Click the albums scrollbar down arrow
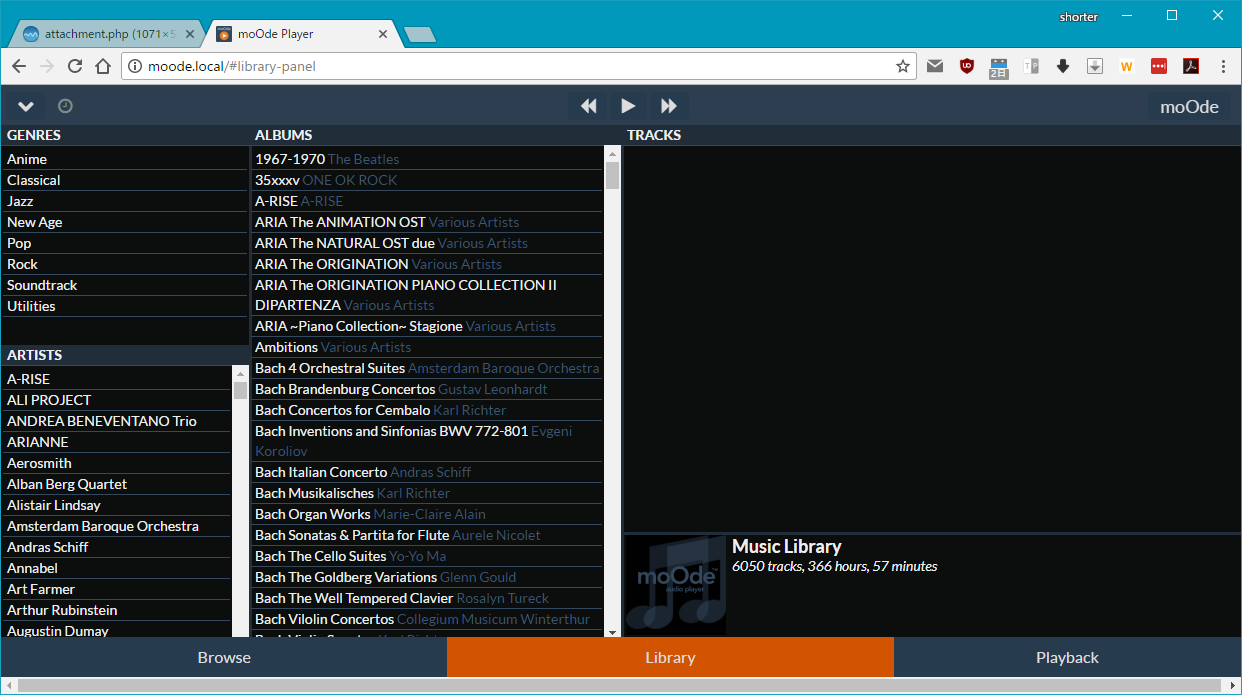1242x695 pixels. click(613, 630)
